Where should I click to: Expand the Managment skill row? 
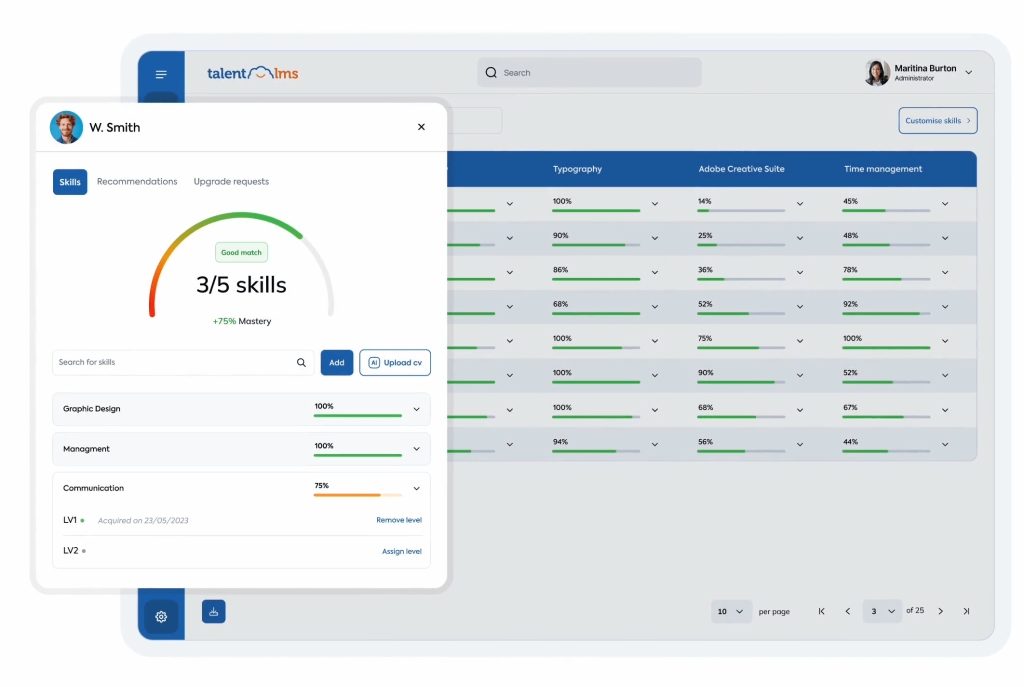tap(417, 449)
